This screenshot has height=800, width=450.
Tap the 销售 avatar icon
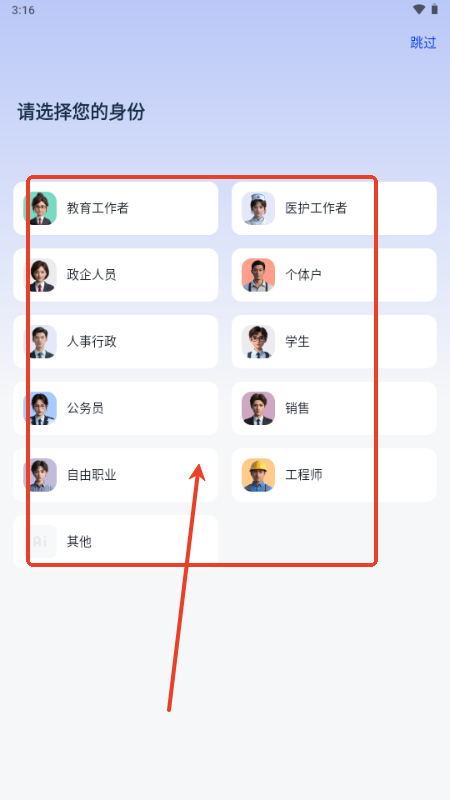coord(258,408)
